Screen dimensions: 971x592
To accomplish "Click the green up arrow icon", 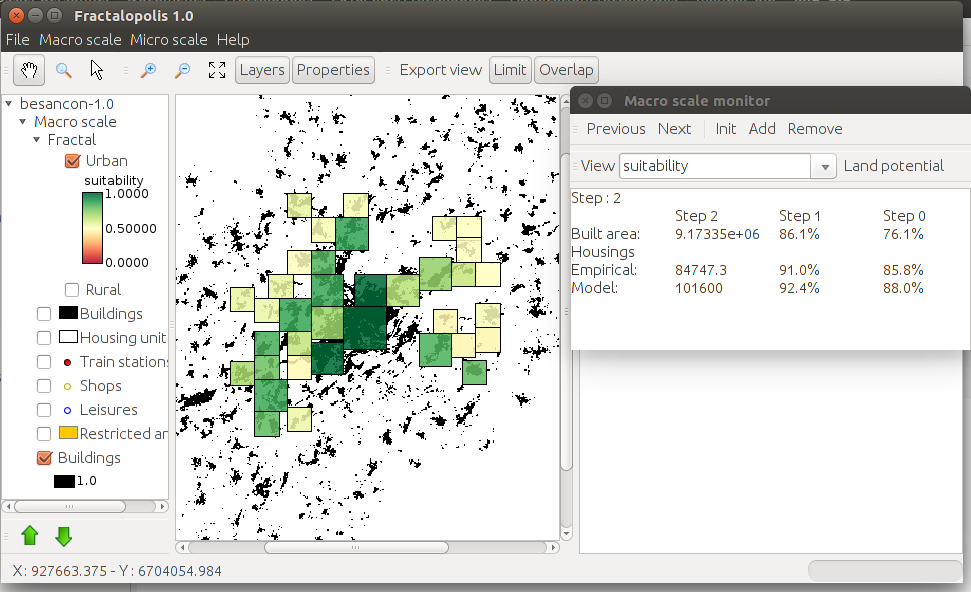I will point(29,535).
